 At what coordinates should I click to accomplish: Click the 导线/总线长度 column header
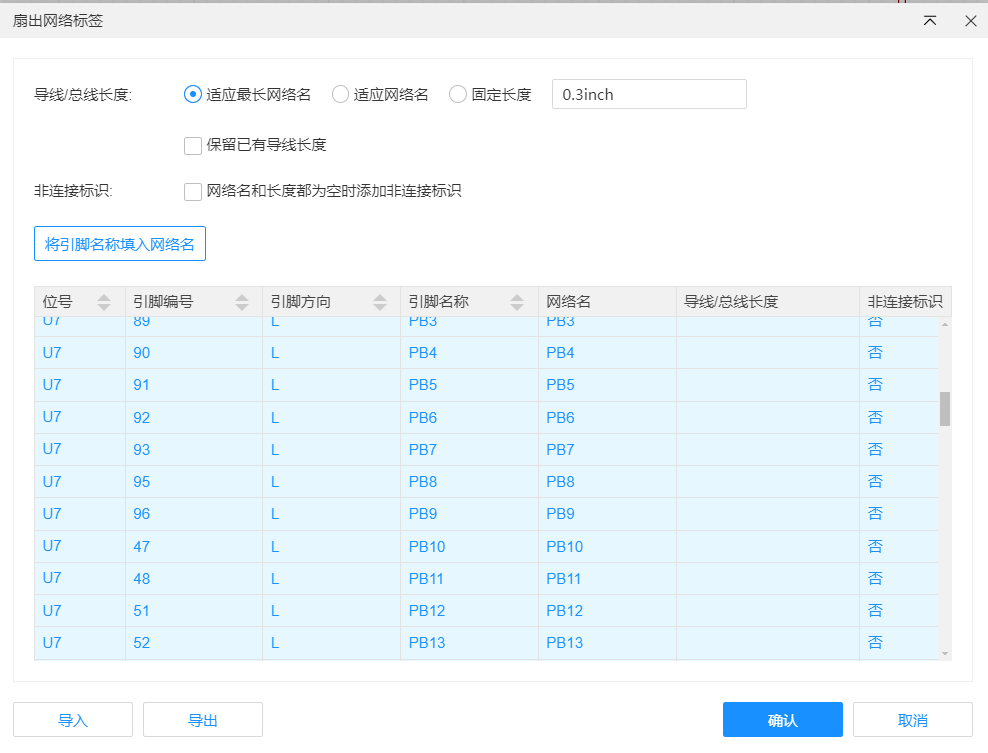tap(767, 302)
